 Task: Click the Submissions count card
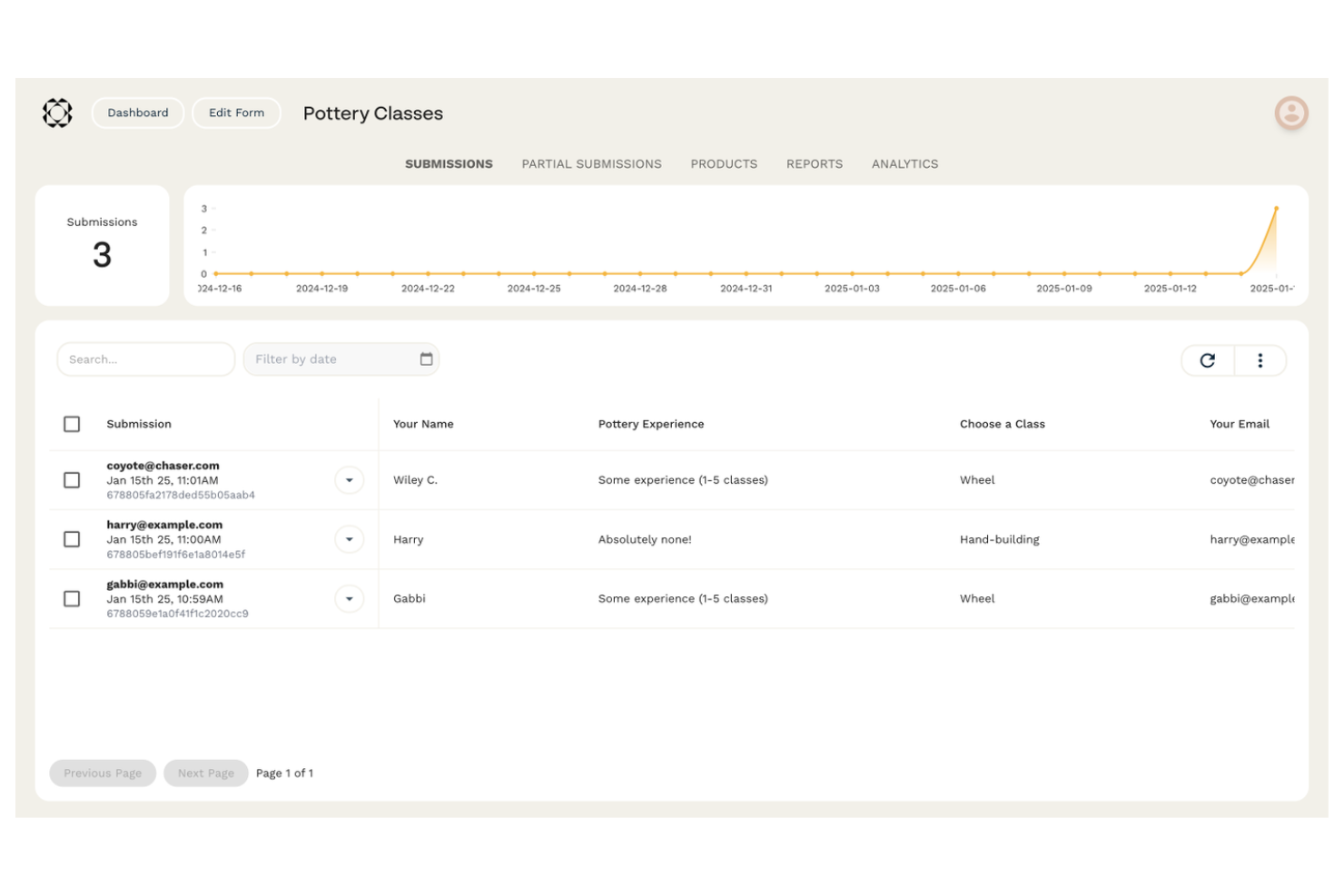coord(102,245)
